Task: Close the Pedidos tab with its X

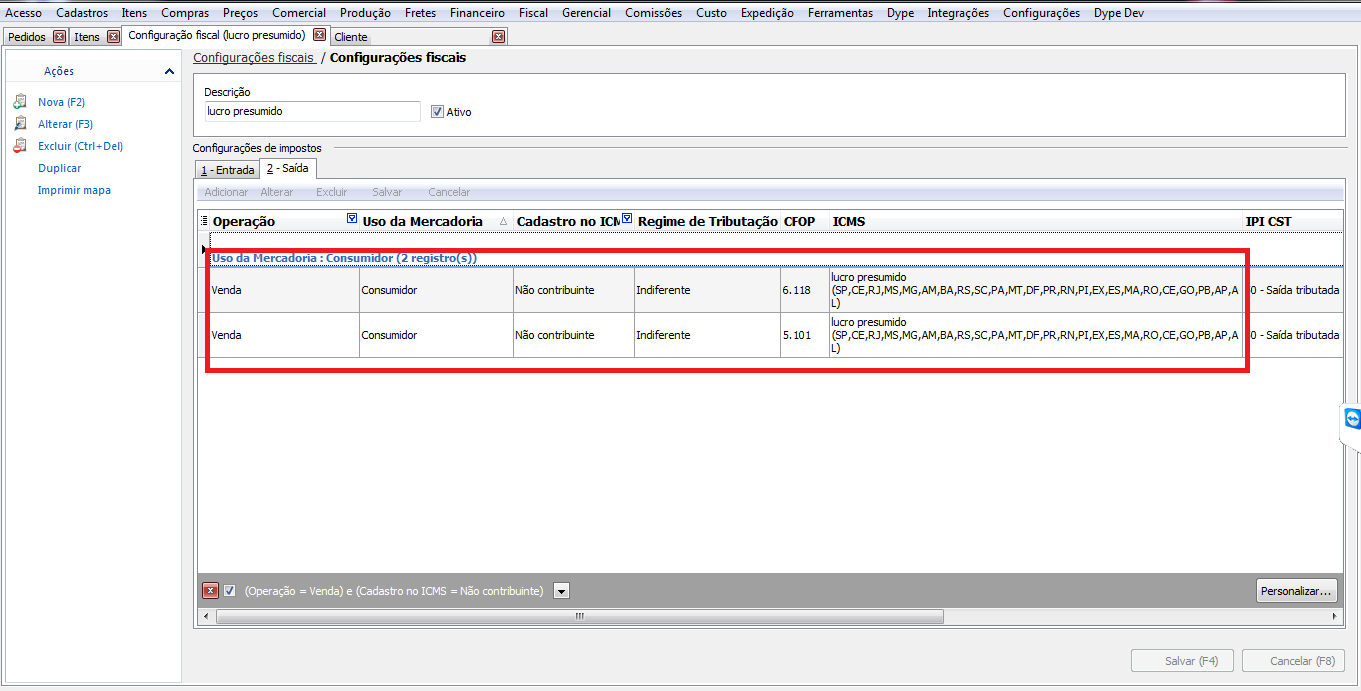Action: [x=59, y=37]
